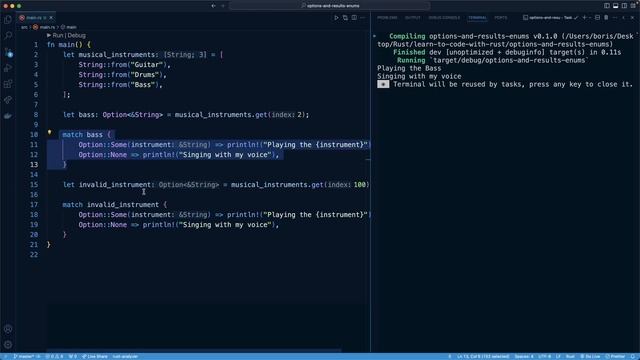Click the new terminal plus icon

tap(584, 18)
